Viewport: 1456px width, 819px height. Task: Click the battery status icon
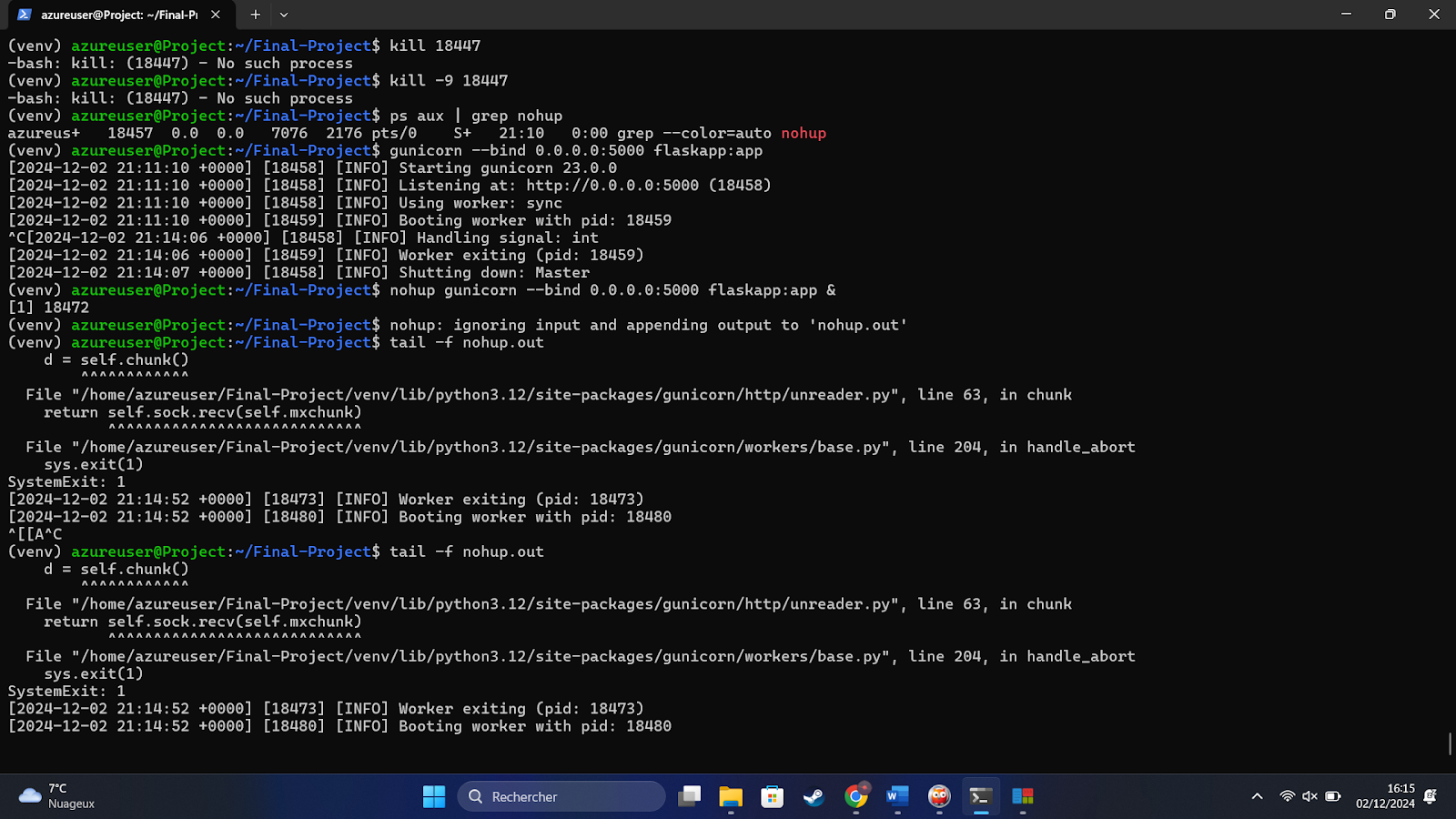[1333, 796]
